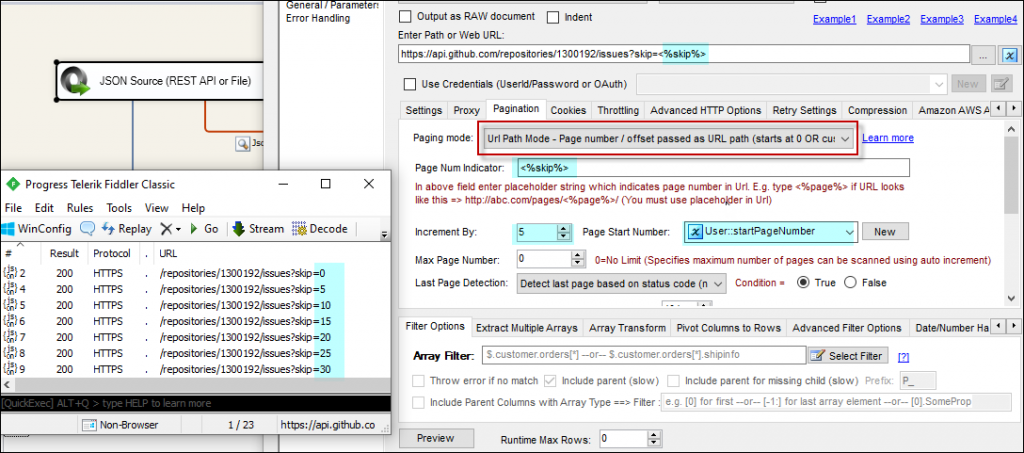Open the Paging mode dropdown
Screen dimensions: 1024x453
[846, 138]
